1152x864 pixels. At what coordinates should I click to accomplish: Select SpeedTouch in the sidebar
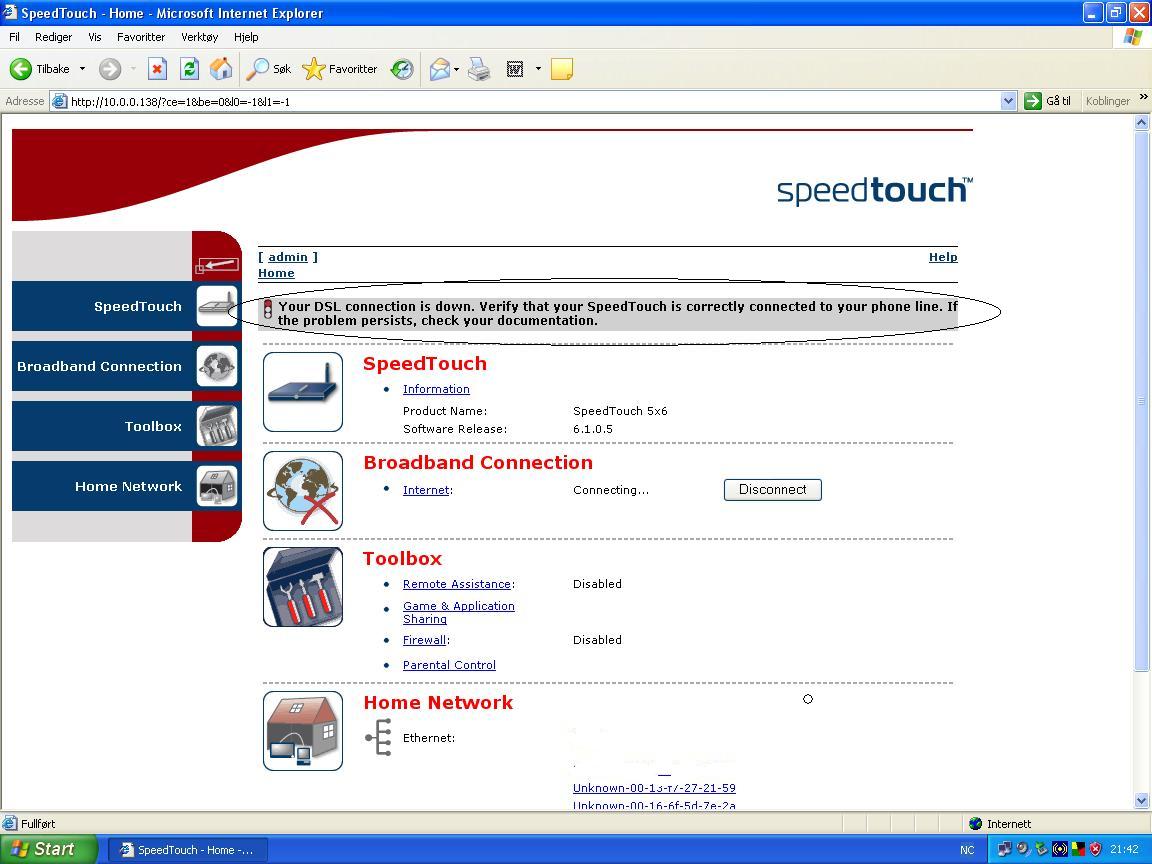pos(137,306)
